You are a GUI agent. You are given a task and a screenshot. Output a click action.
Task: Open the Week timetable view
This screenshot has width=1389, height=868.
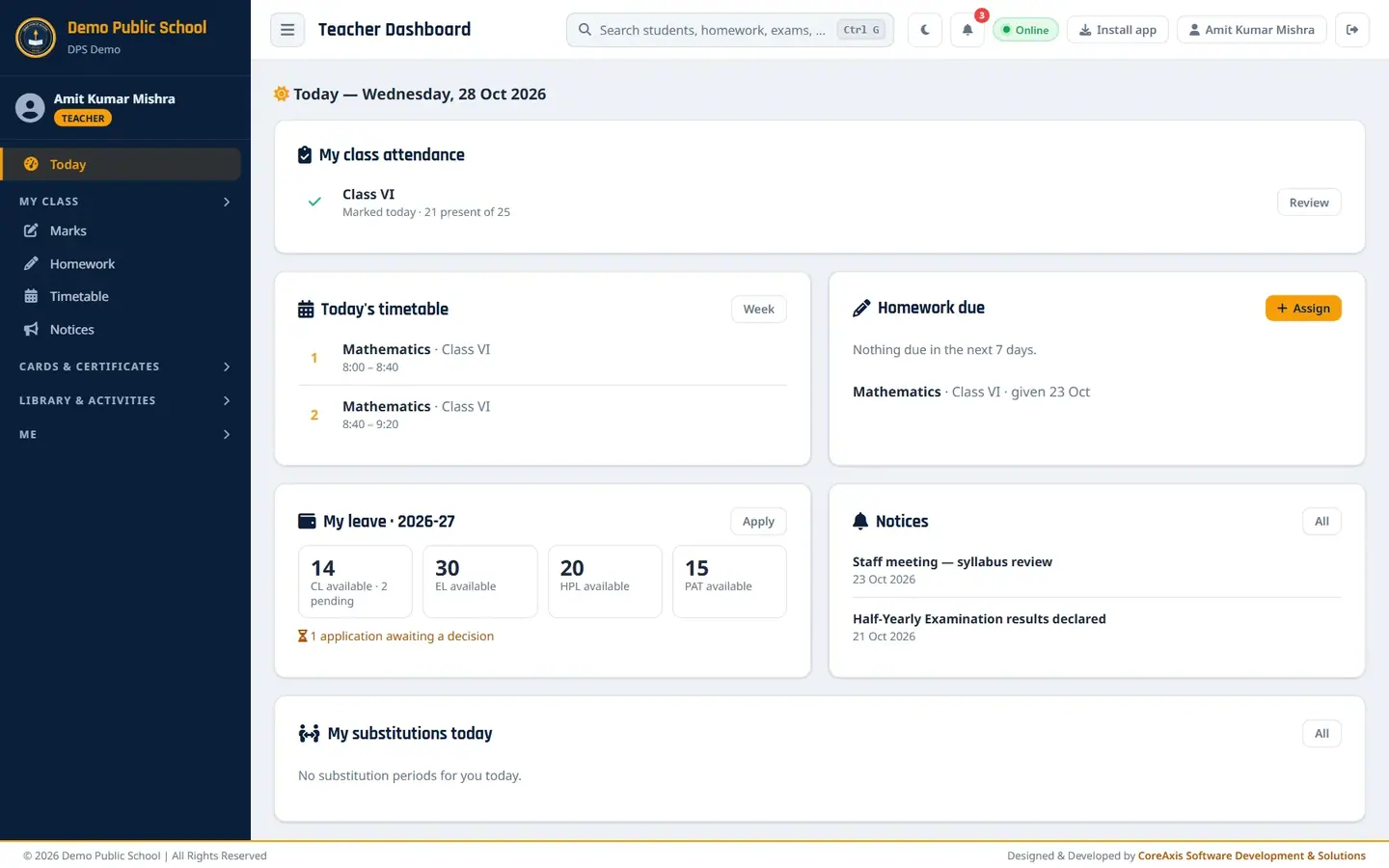pyautogui.click(x=758, y=309)
